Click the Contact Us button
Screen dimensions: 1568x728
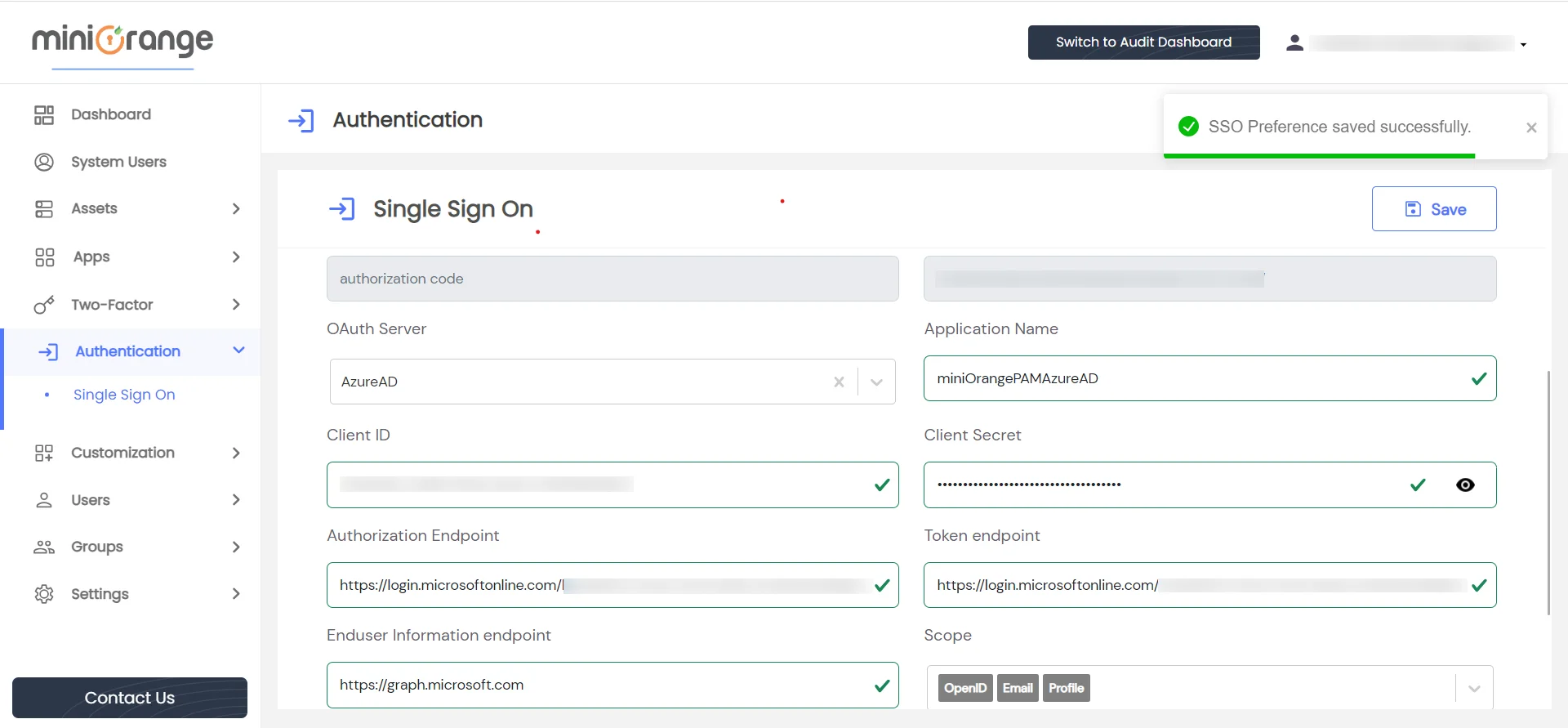130,698
